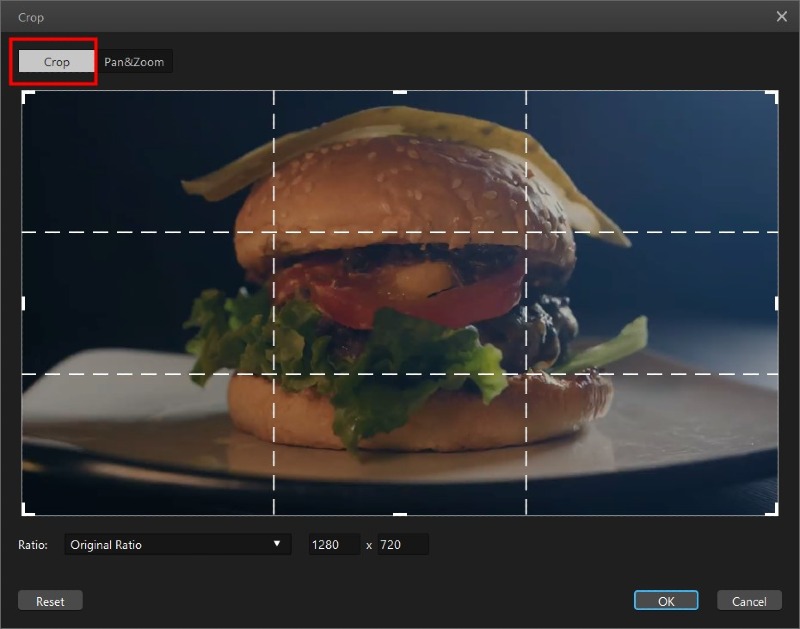Viewport: 800px width, 629px height.
Task: Click the top-center crop edge handle
Action: tap(400, 92)
